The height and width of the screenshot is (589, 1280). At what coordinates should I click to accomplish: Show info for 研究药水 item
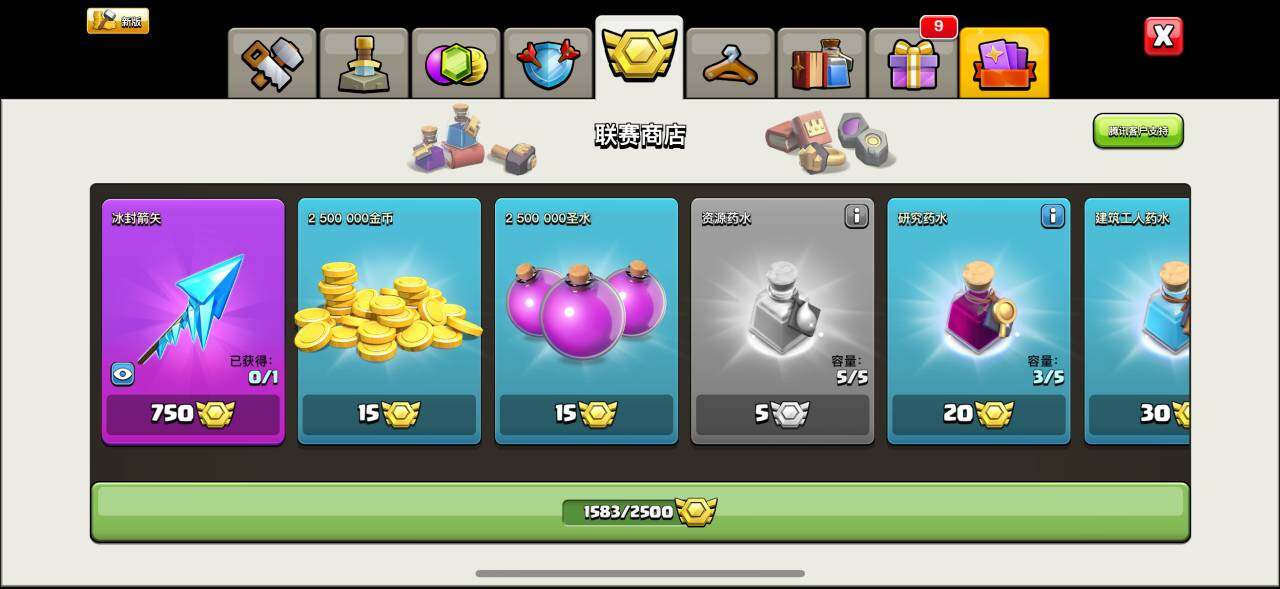coord(1052,216)
